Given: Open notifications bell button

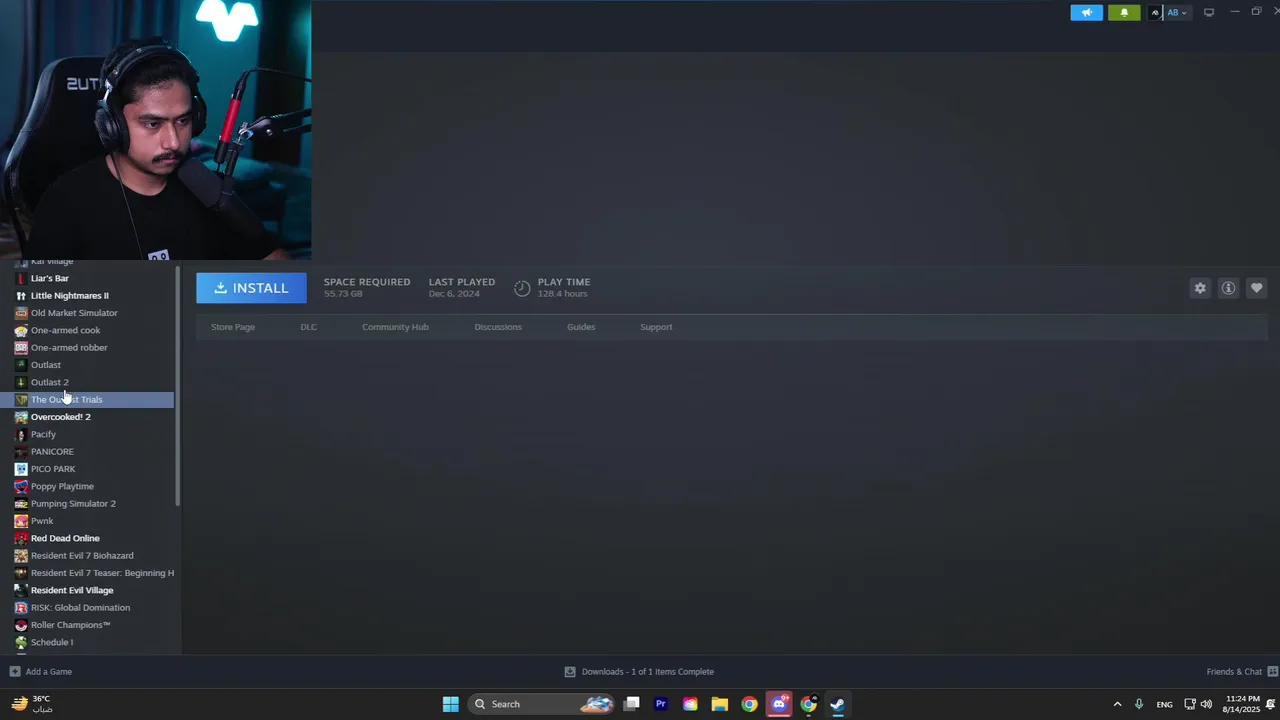Looking at the screenshot, I should click(x=1124, y=12).
